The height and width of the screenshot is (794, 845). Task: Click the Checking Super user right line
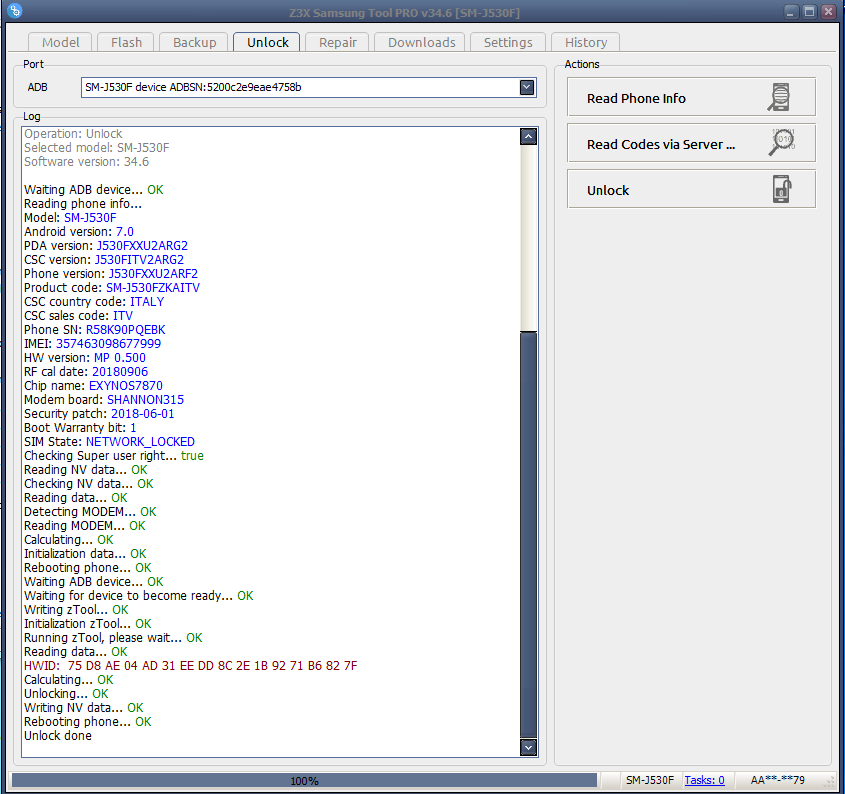[x=114, y=455]
